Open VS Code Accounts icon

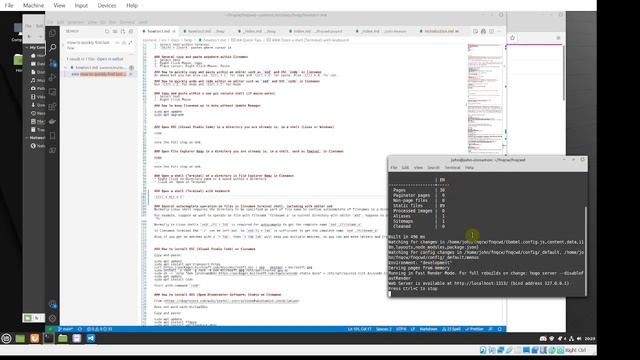(x=52, y=304)
